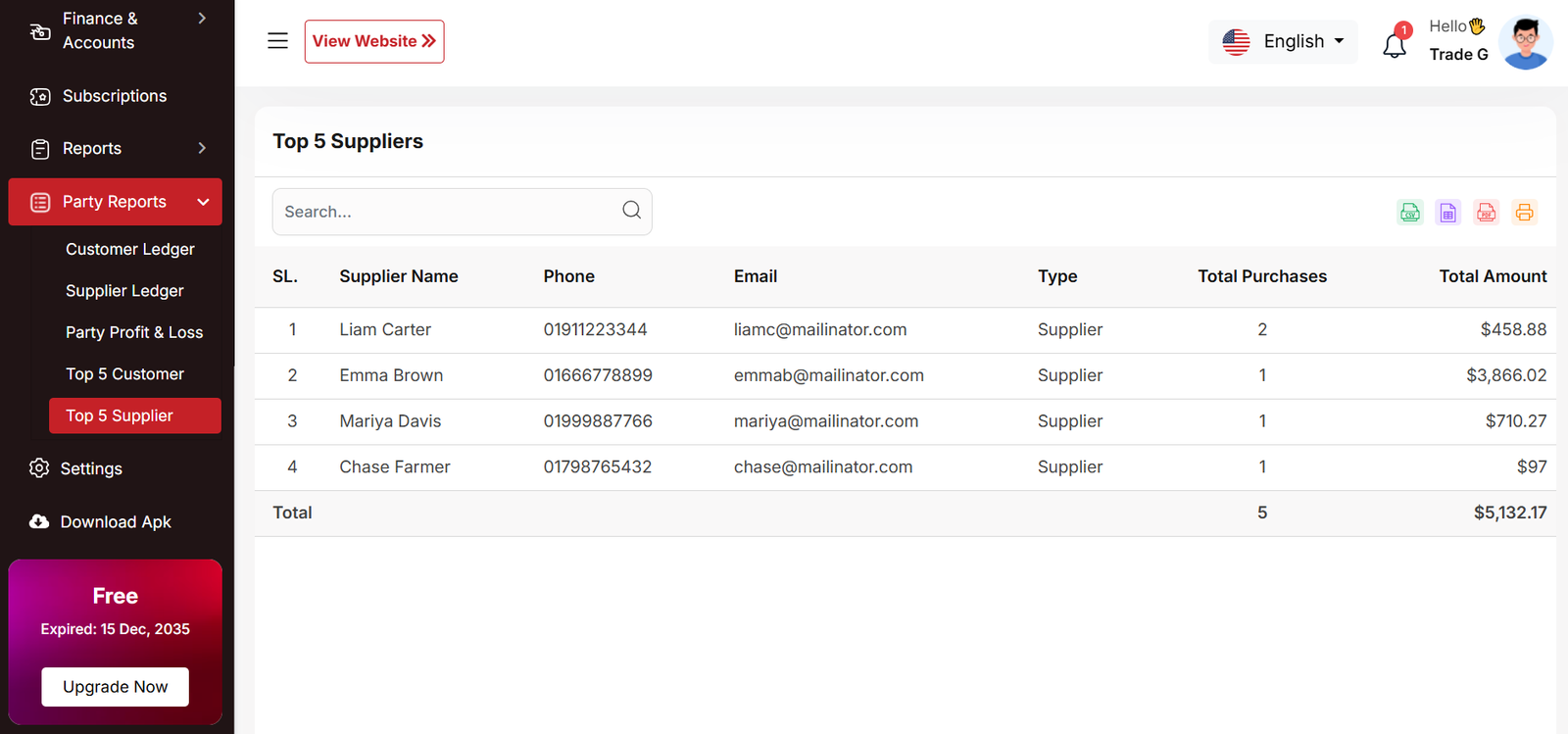The width and height of the screenshot is (1568, 734).
Task: Click the Settings gear icon in sidebar
Action: pyautogui.click(x=39, y=468)
